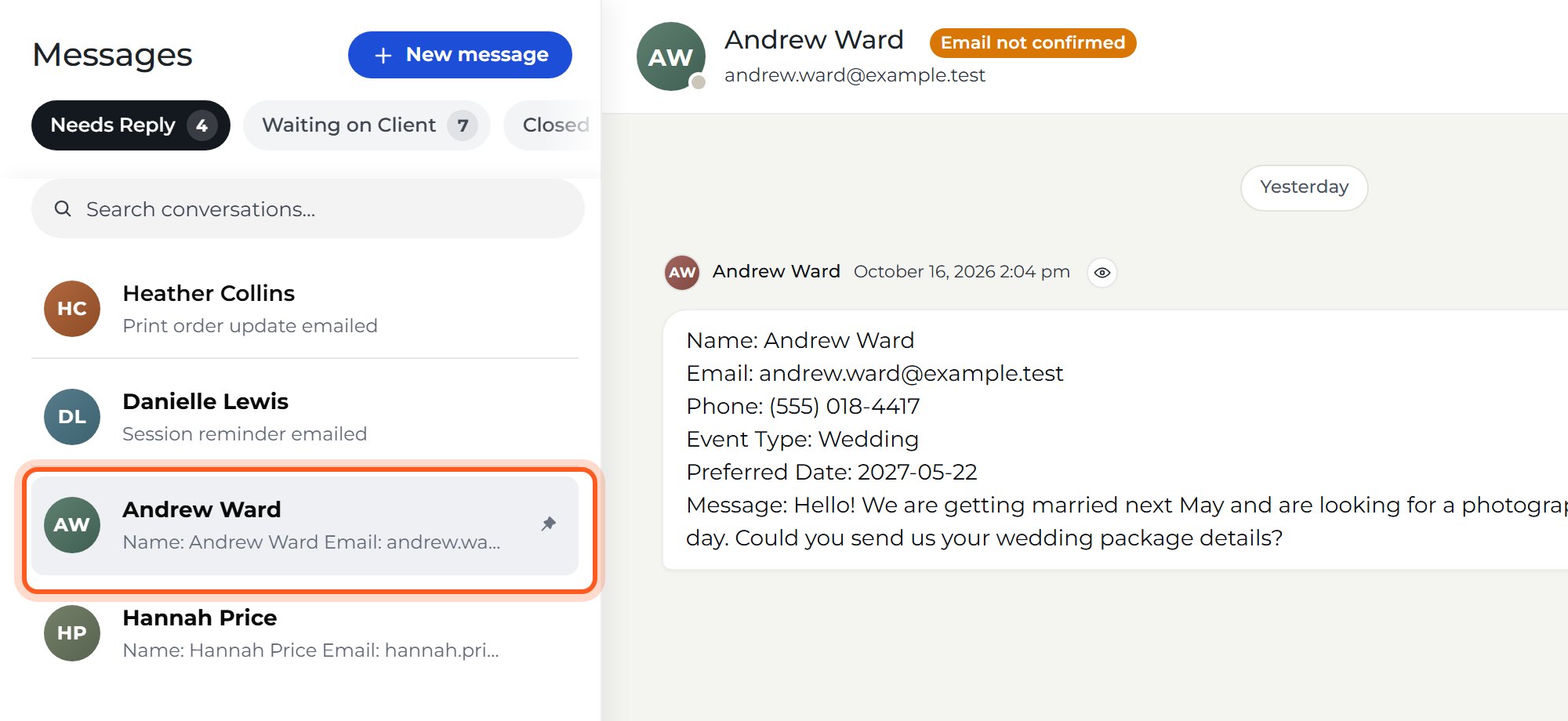Click the Waiting on Client count badge 7
The image size is (1568, 721).
(463, 125)
